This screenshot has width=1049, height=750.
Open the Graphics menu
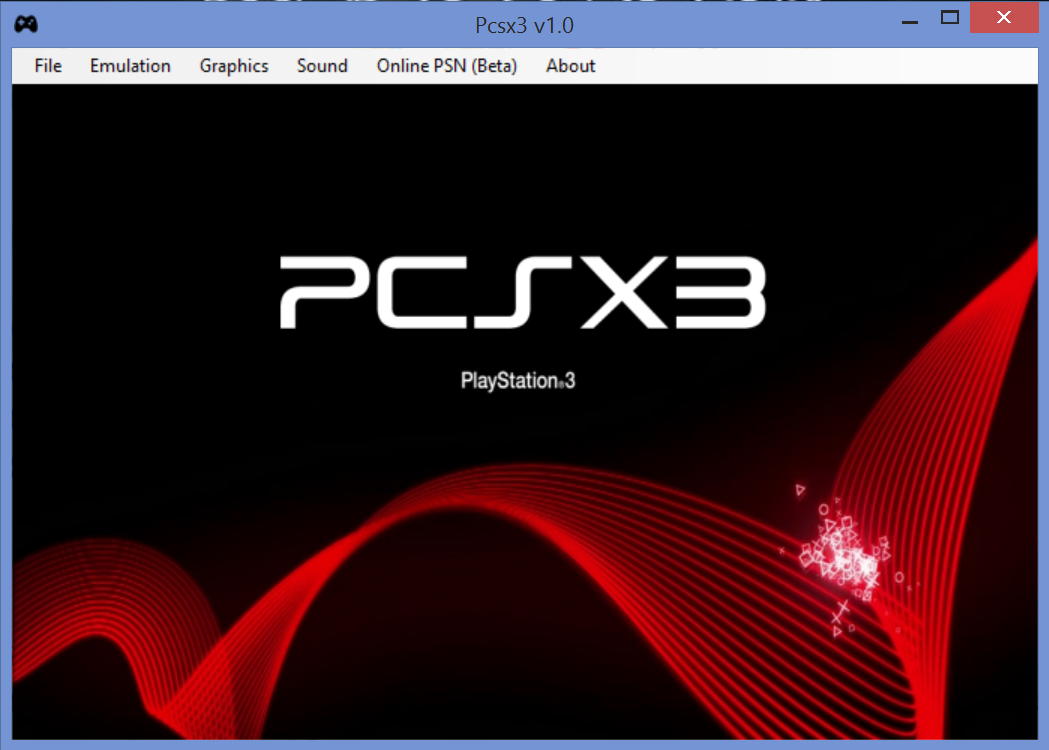tap(233, 66)
